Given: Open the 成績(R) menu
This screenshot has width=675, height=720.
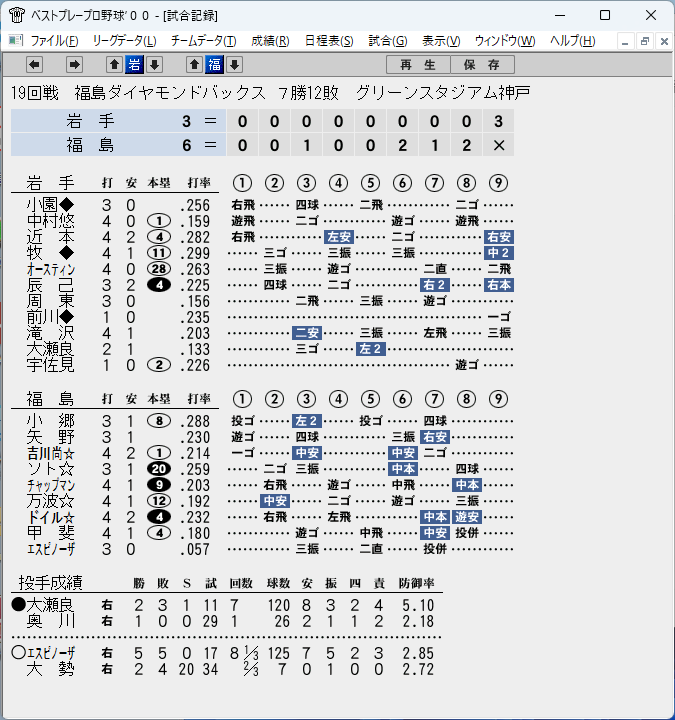Looking at the screenshot, I should (x=270, y=41).
